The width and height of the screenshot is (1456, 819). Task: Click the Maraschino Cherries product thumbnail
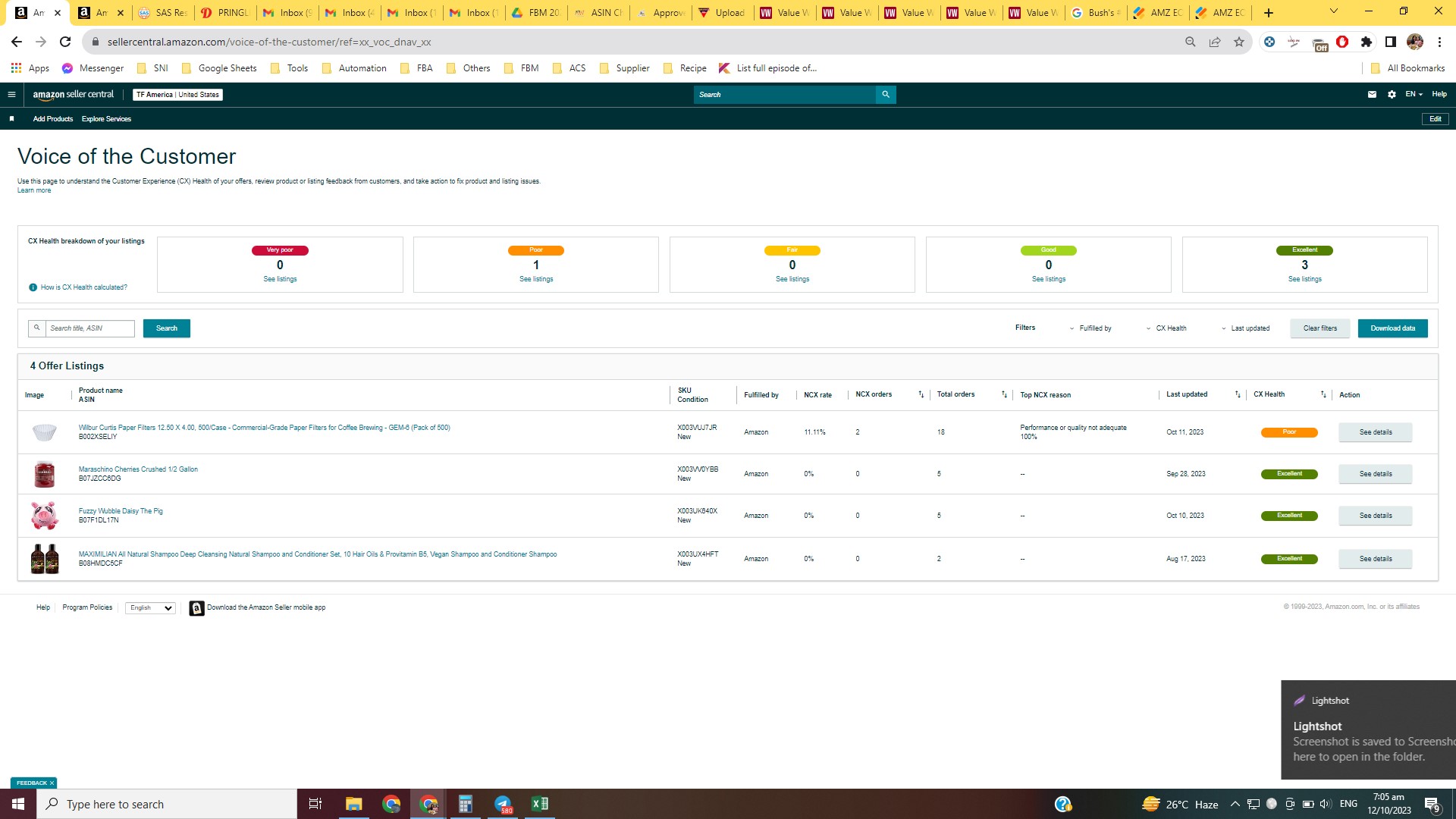coord(45,474)
